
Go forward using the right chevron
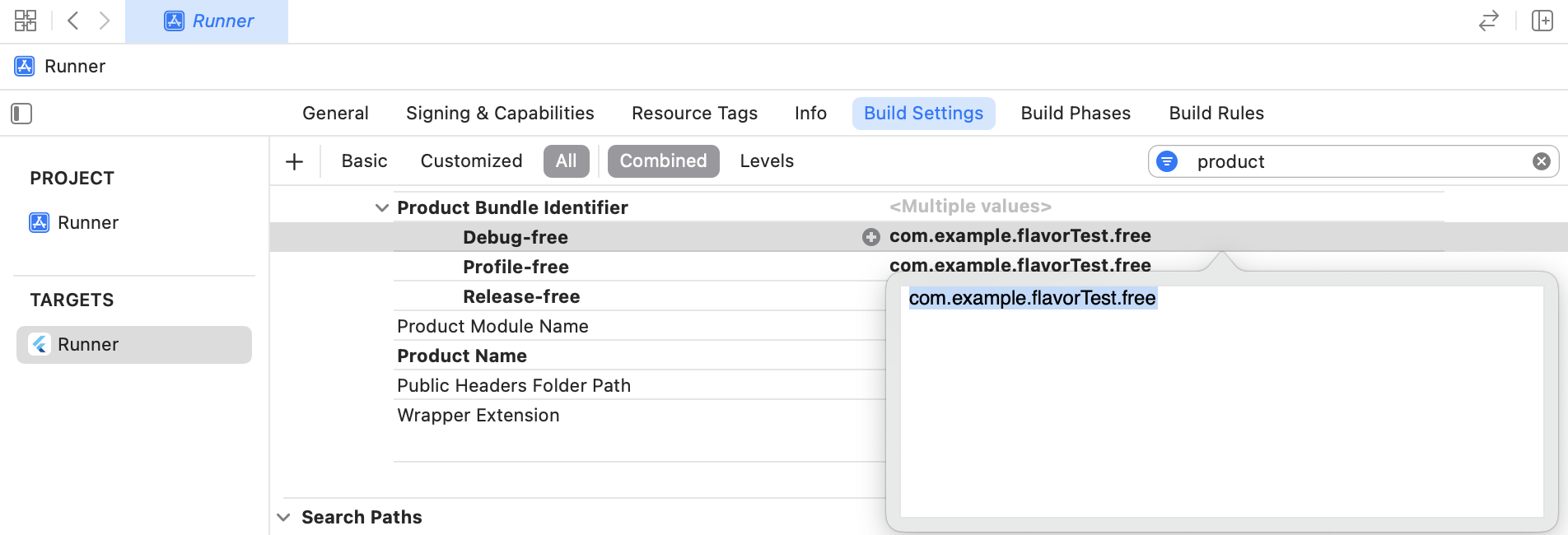point(105,21)
